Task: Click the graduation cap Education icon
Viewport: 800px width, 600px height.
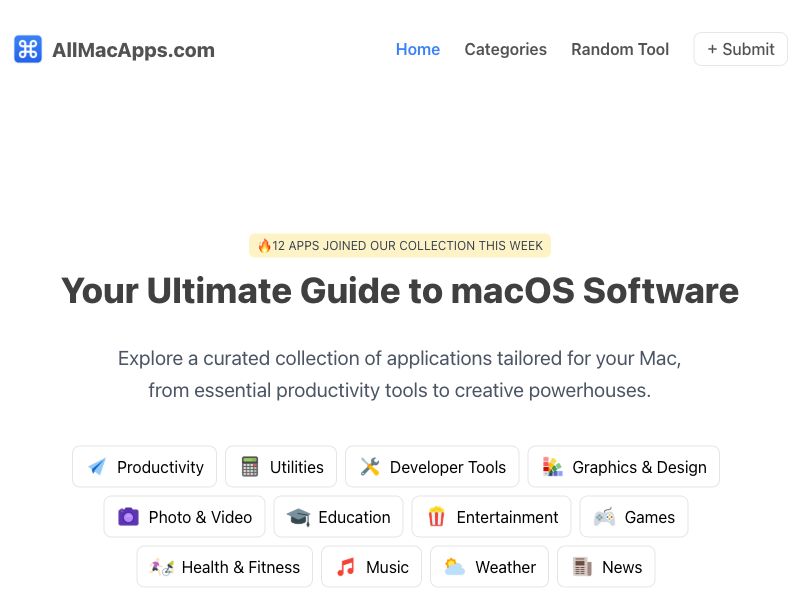Action: (298, 517)
